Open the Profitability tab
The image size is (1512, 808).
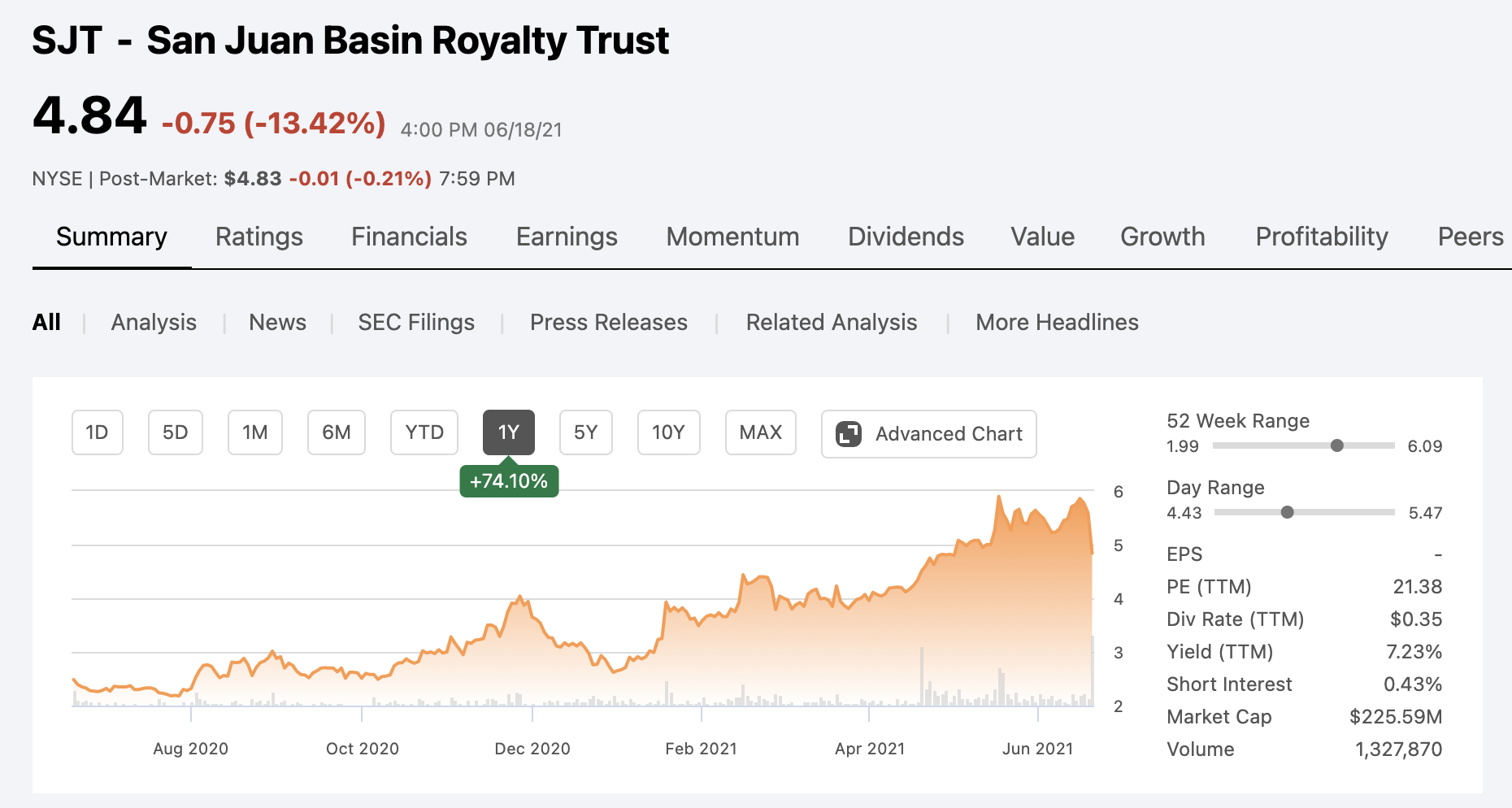pos(1321,237)
